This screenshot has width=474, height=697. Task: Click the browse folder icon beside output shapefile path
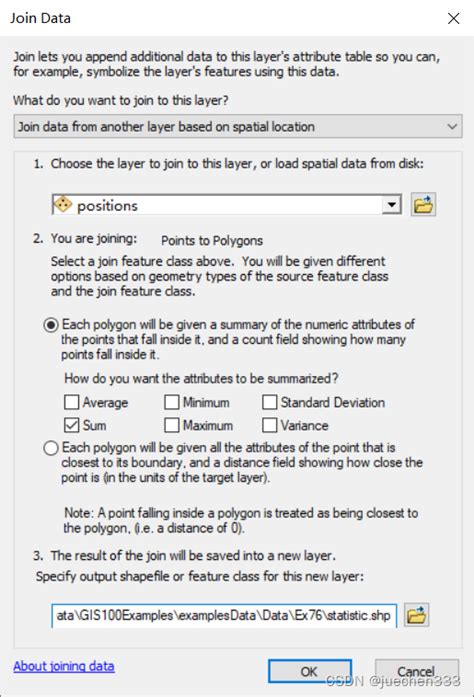tap(416, 615)
